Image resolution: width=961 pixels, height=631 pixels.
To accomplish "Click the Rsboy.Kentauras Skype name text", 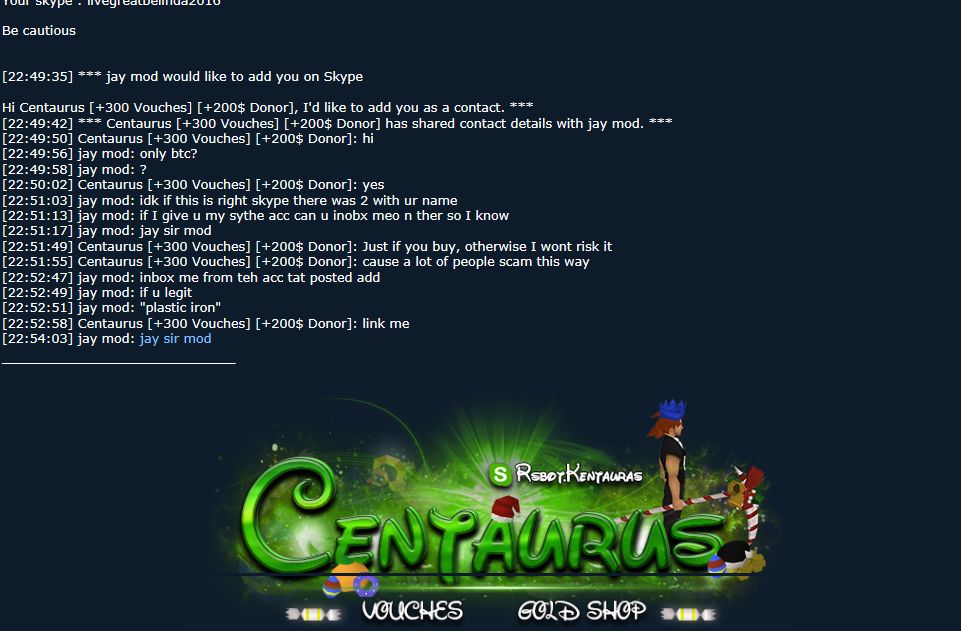I will [x=579, y=474].
